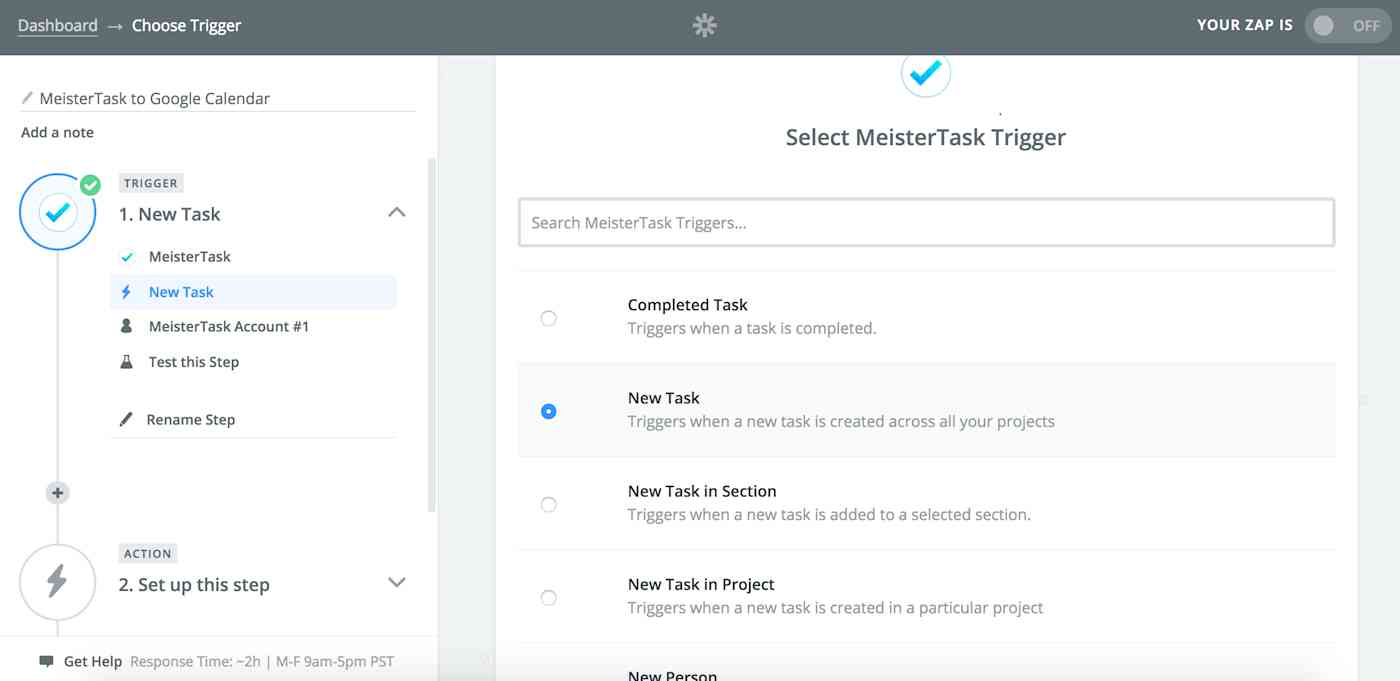The width and height of the screenshot is (1400, 681).
Task: Select the New Task in Project trigger
Action: tap(548, 597)
